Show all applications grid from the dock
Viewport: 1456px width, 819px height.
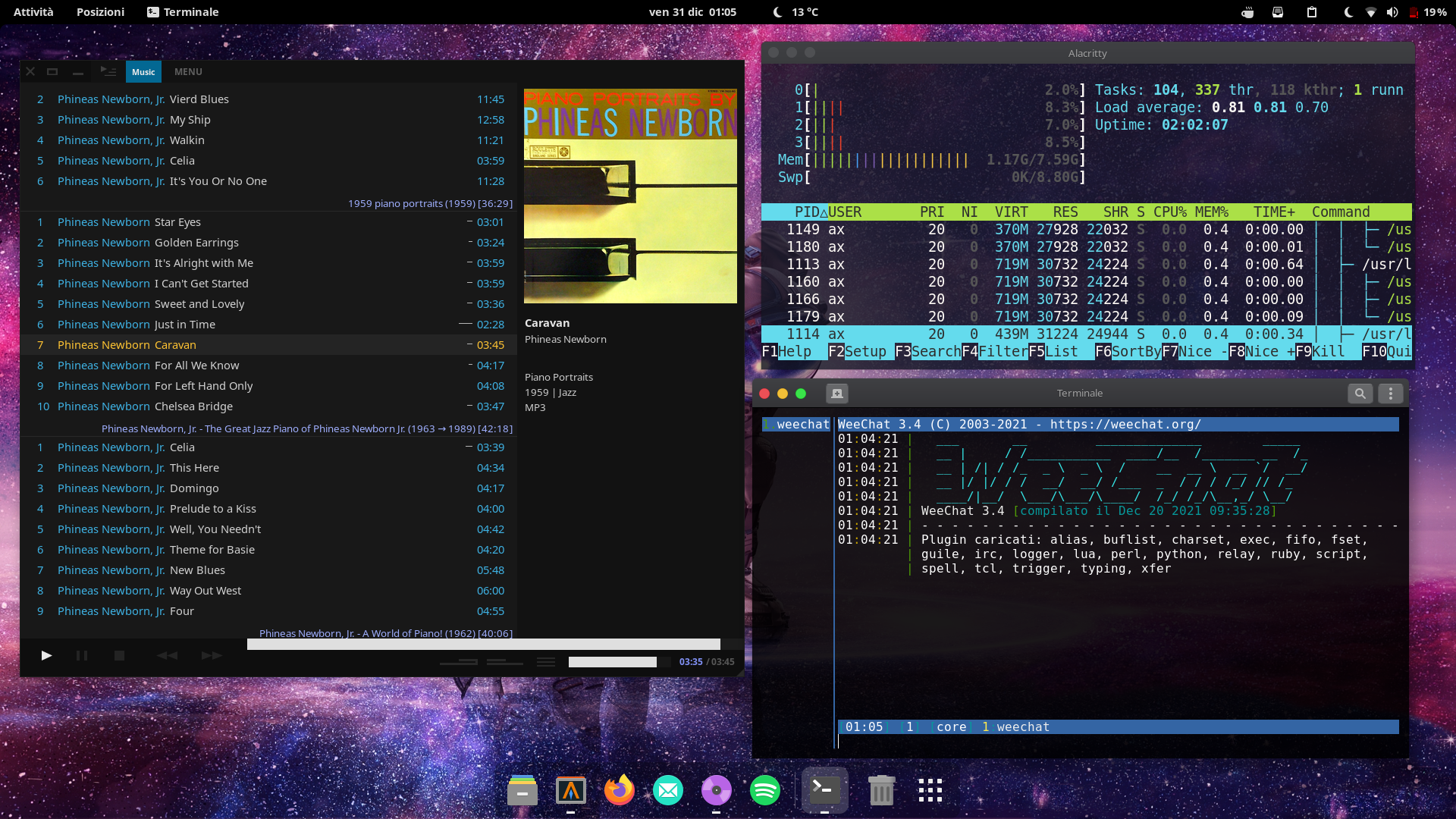point(930,791)
